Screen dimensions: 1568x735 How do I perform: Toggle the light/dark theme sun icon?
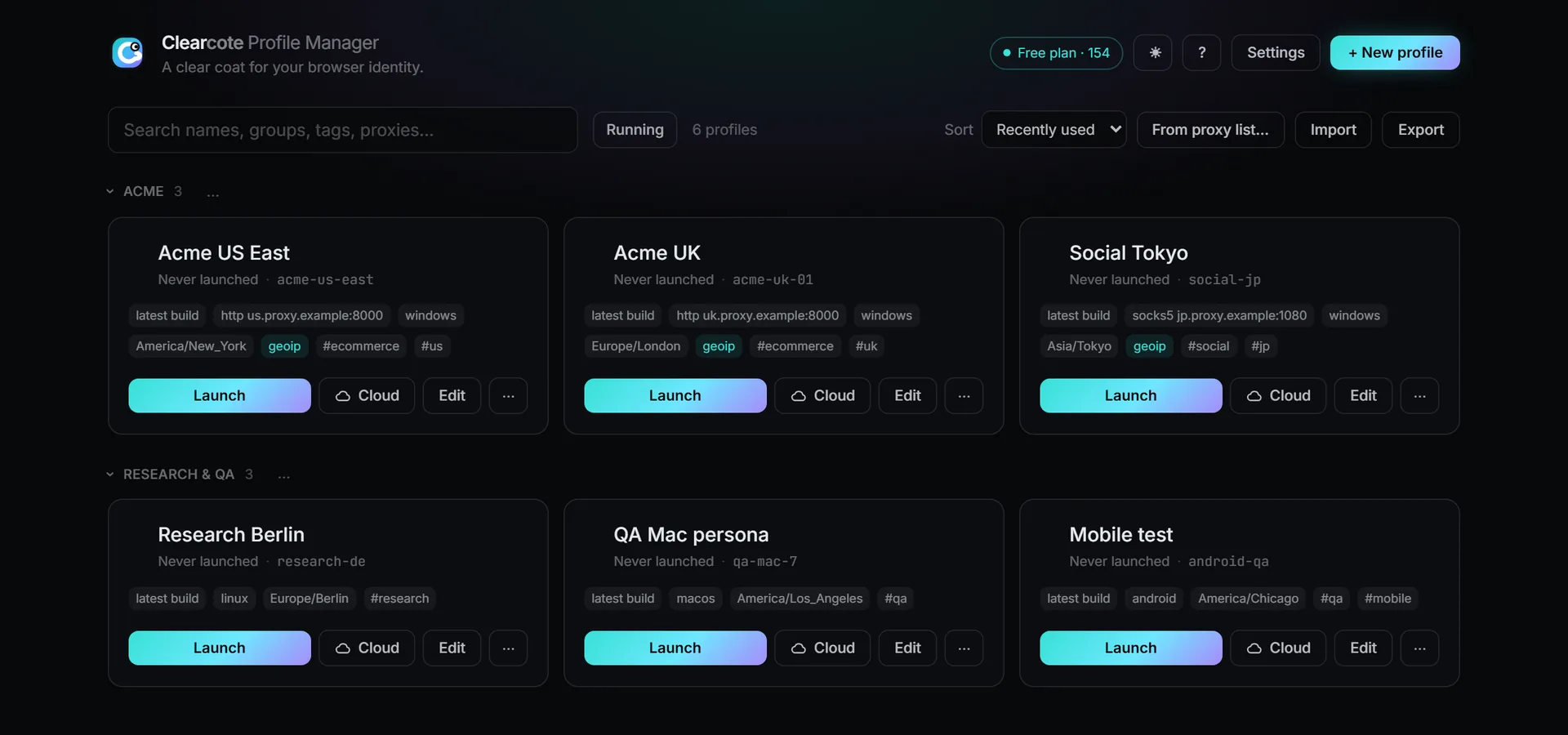coord(1153,52)
